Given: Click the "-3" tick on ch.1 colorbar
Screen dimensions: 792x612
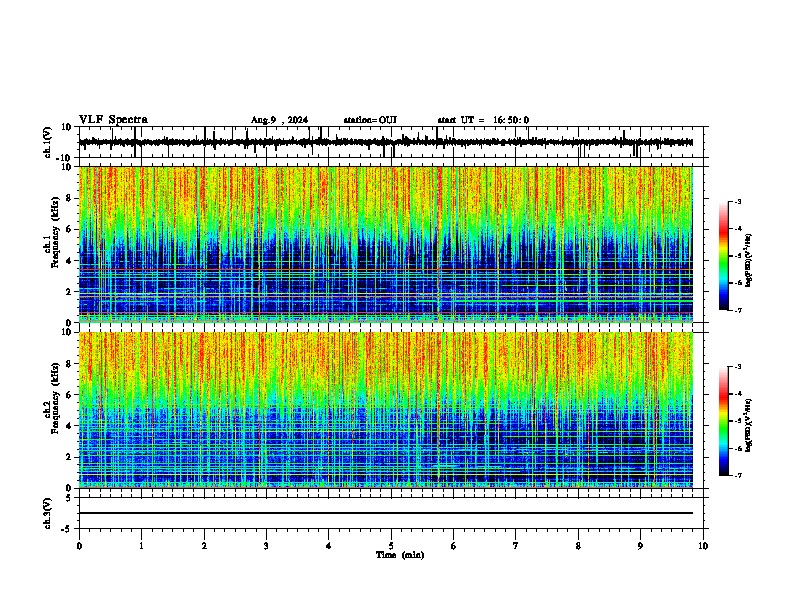Looking at the screenshot, I should point(737,201).
